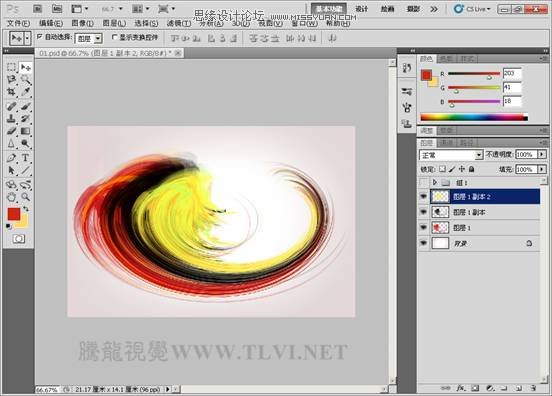Click the R value input field
Image resolution: width=552 pixels, height=396 pixels.
pos(512,73)
